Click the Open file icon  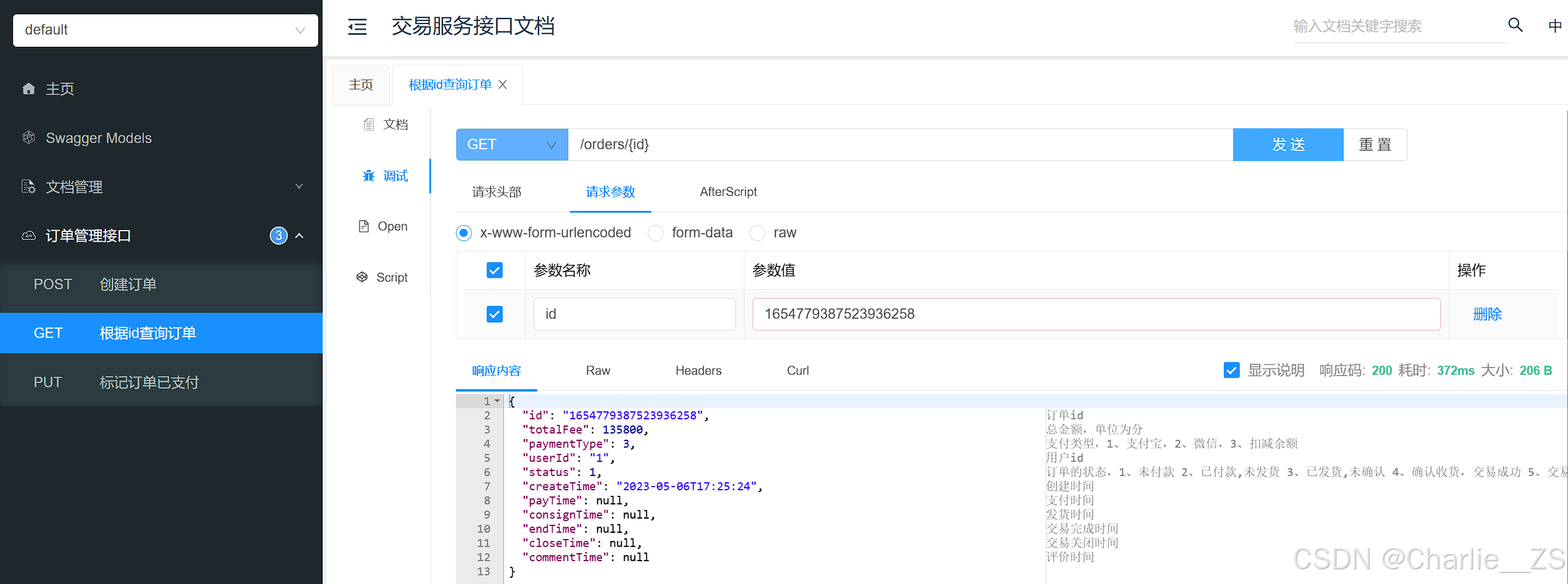[364, 226]
